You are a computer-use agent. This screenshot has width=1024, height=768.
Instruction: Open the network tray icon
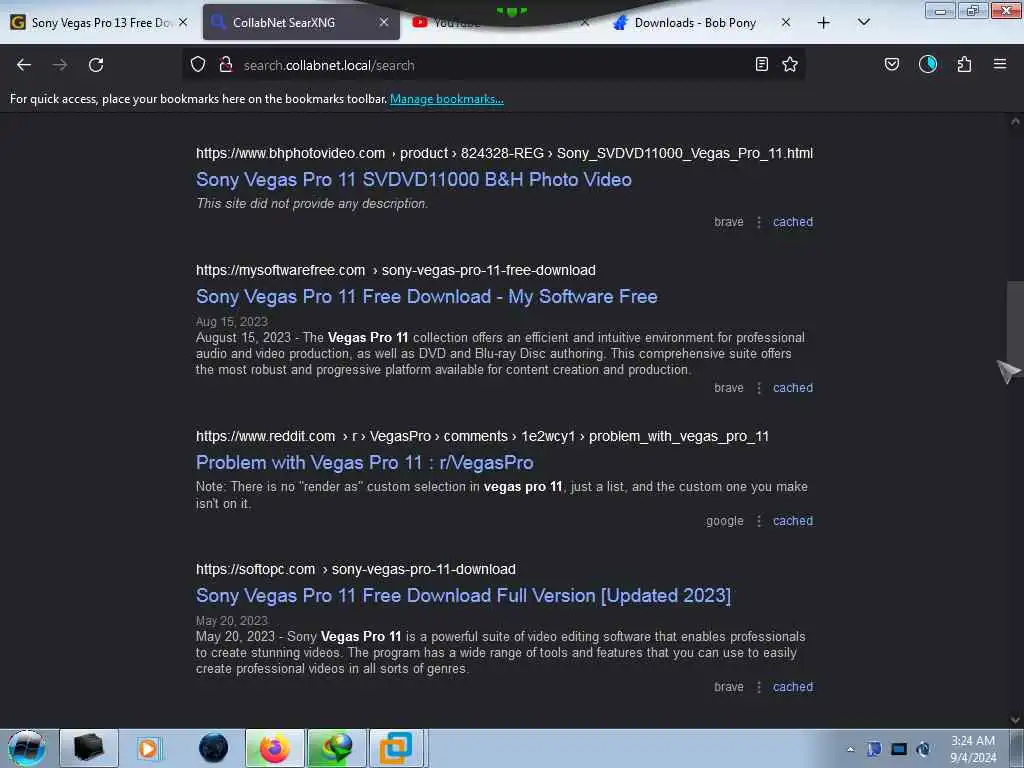point(899,749)
